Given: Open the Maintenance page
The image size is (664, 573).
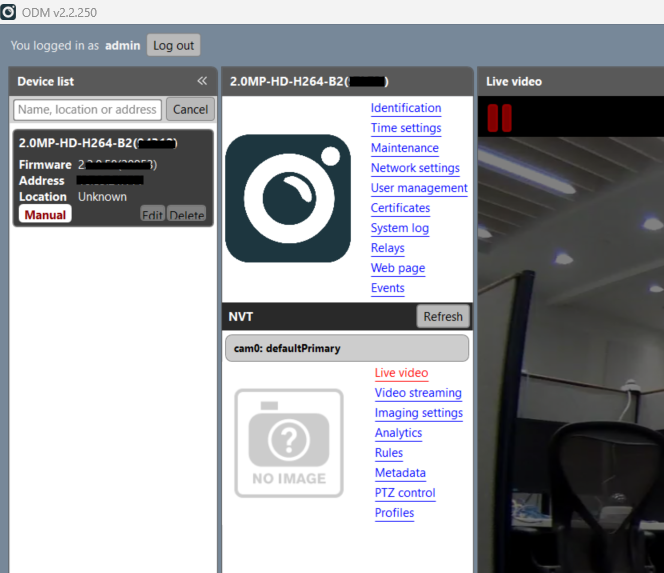Looking at the screenshot, I should click(x=404, y=148).
